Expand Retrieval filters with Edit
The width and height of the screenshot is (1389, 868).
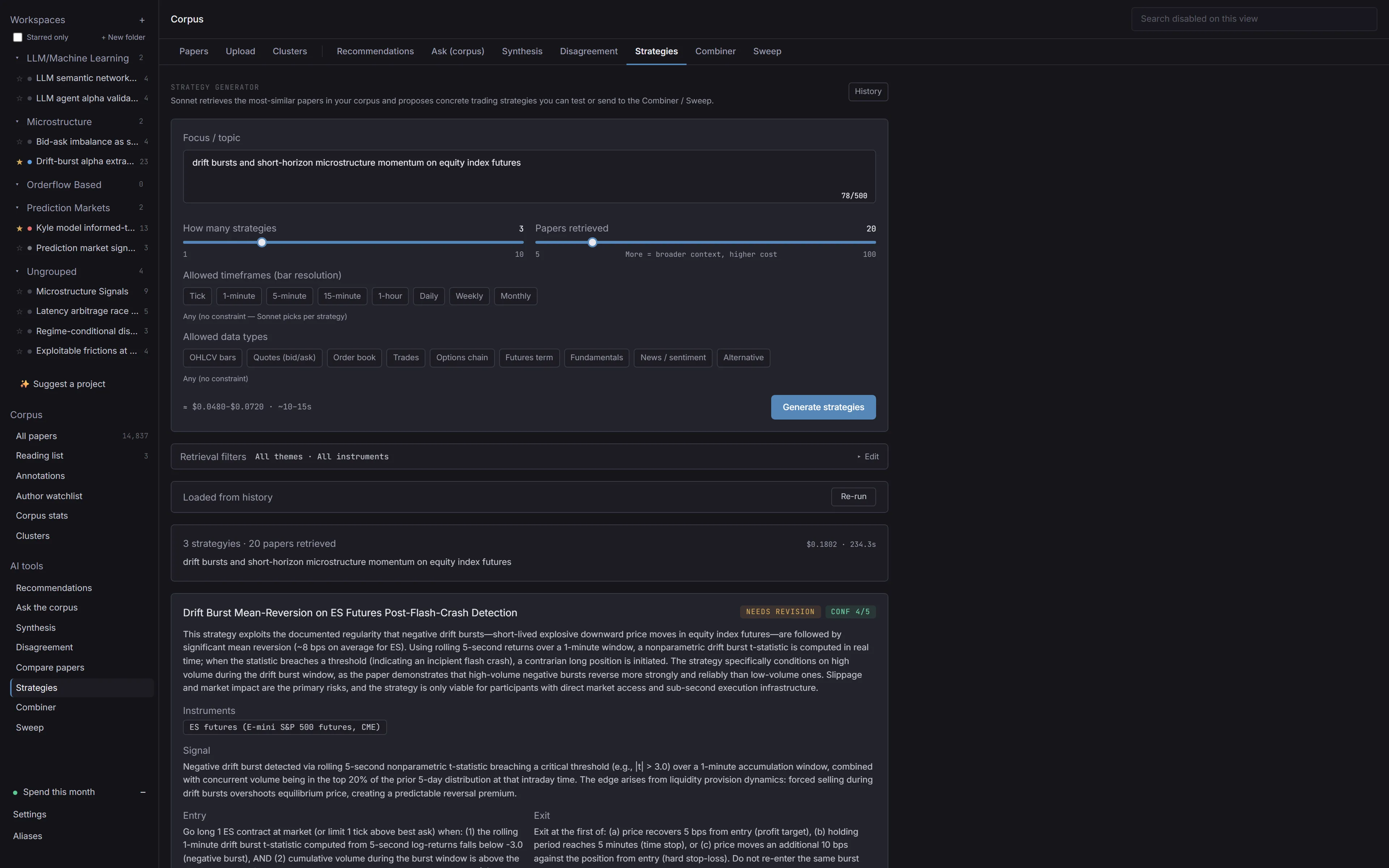868,457
